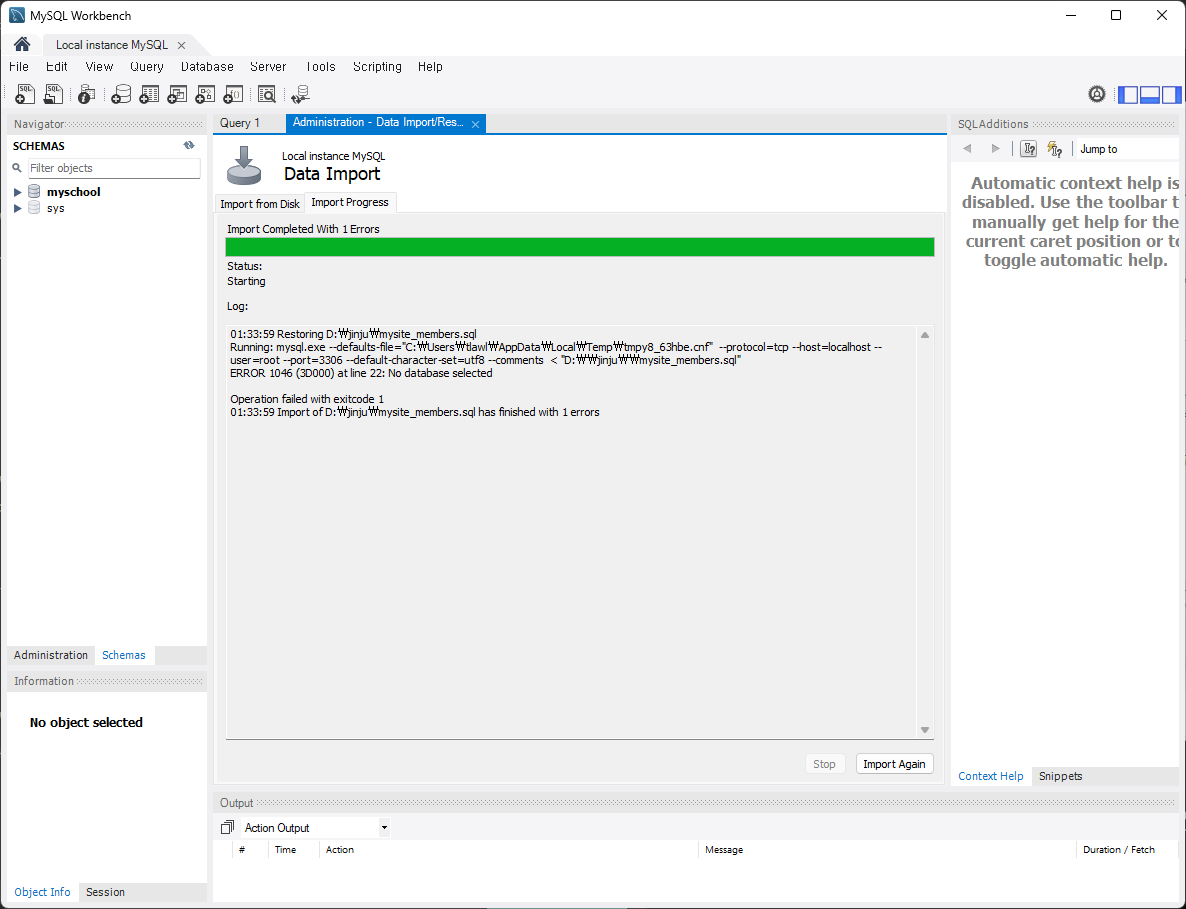Switch to Import from Disk tab
This screenshot has width=1186, height=909.
point(259,203)
